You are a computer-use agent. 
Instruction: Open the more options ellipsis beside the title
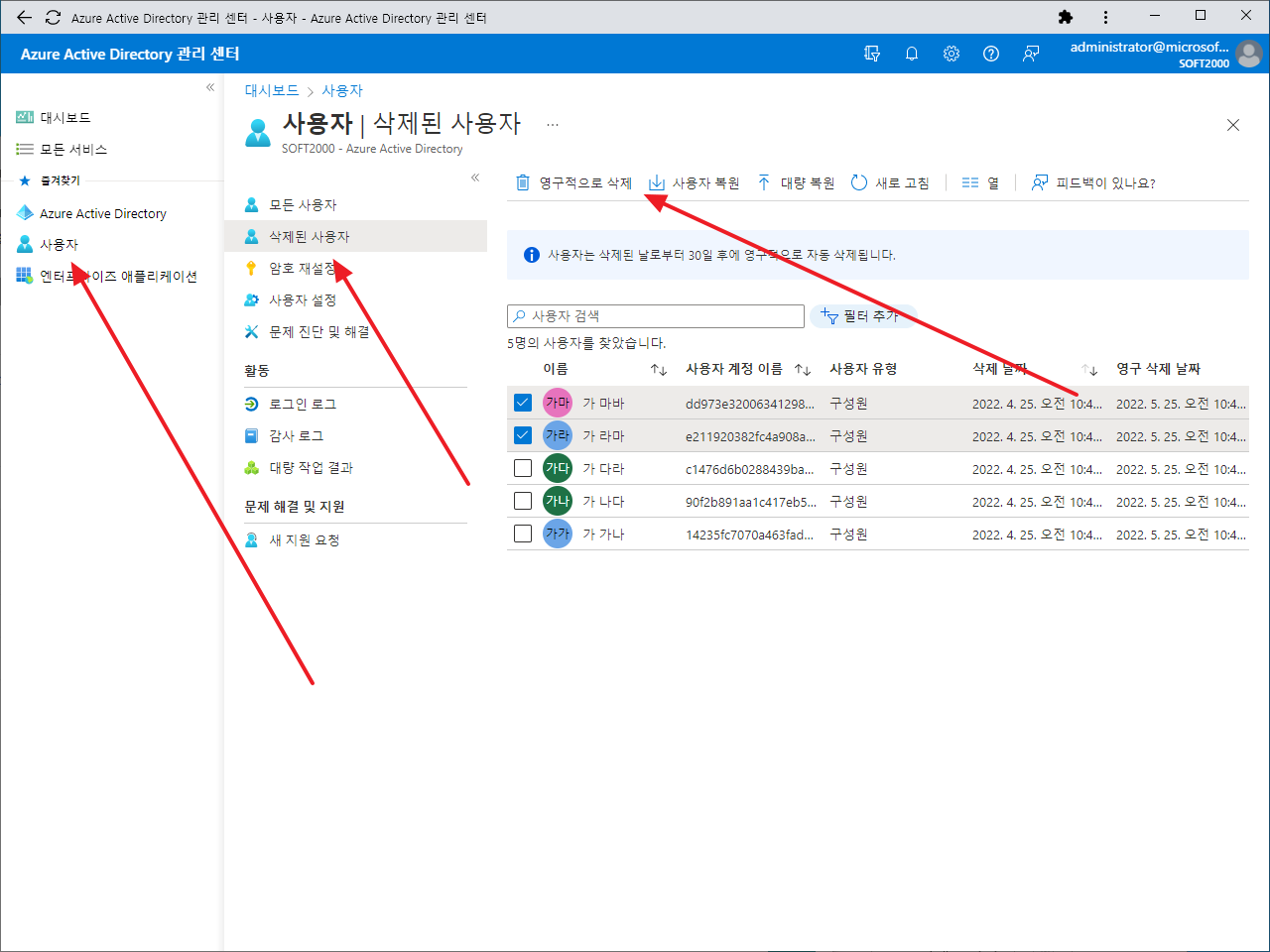[553, 125]
